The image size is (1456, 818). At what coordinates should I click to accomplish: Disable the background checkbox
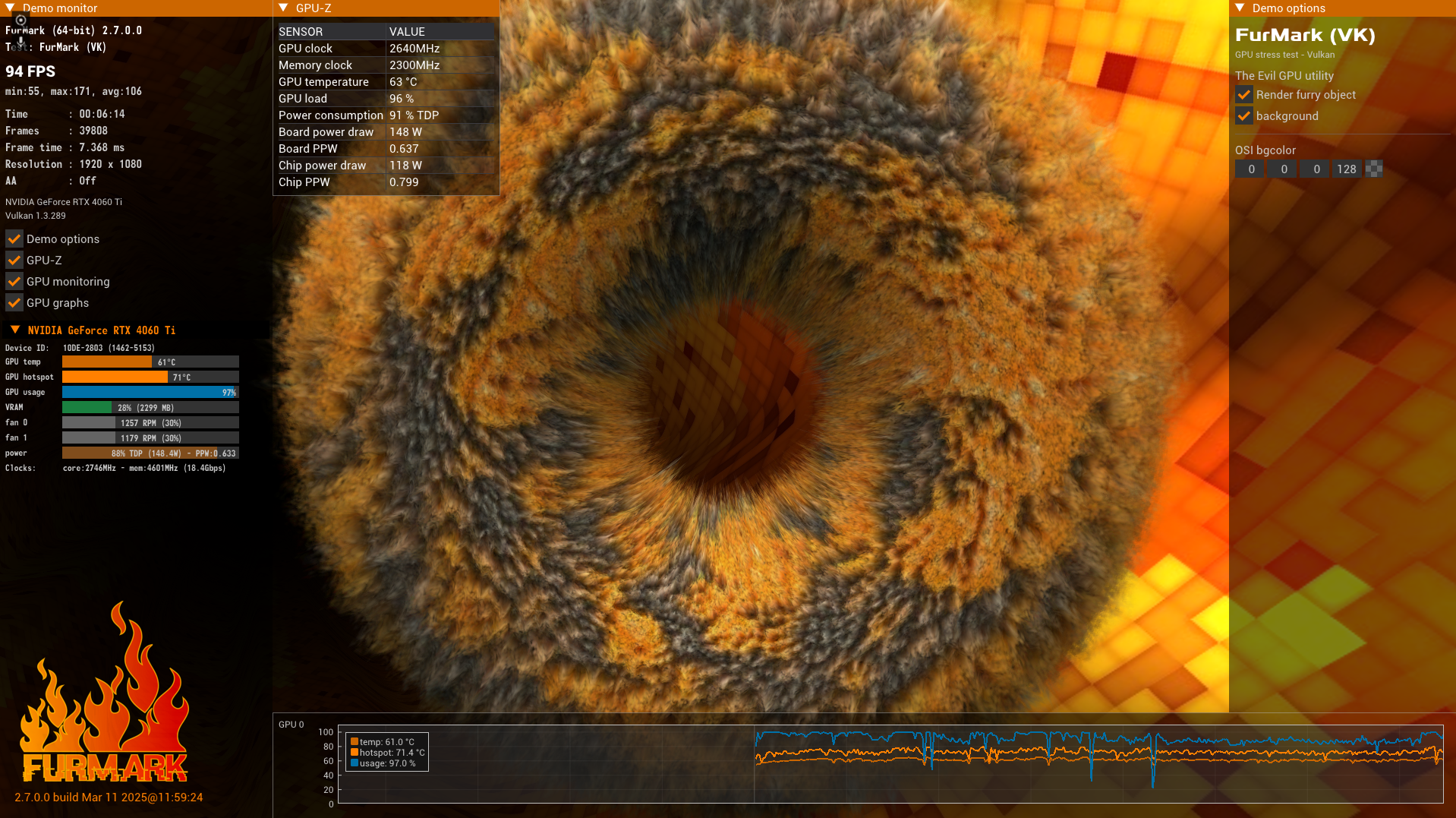tap(1243, 115)
